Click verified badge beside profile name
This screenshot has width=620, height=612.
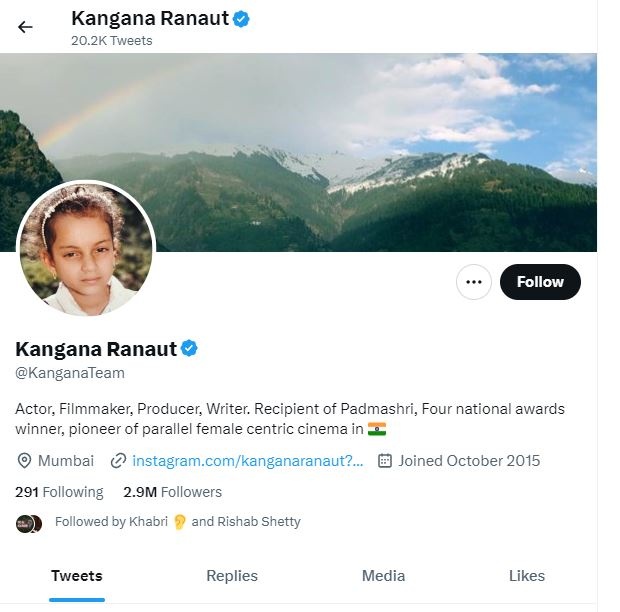pyautogui.click(x=189, y=348)
